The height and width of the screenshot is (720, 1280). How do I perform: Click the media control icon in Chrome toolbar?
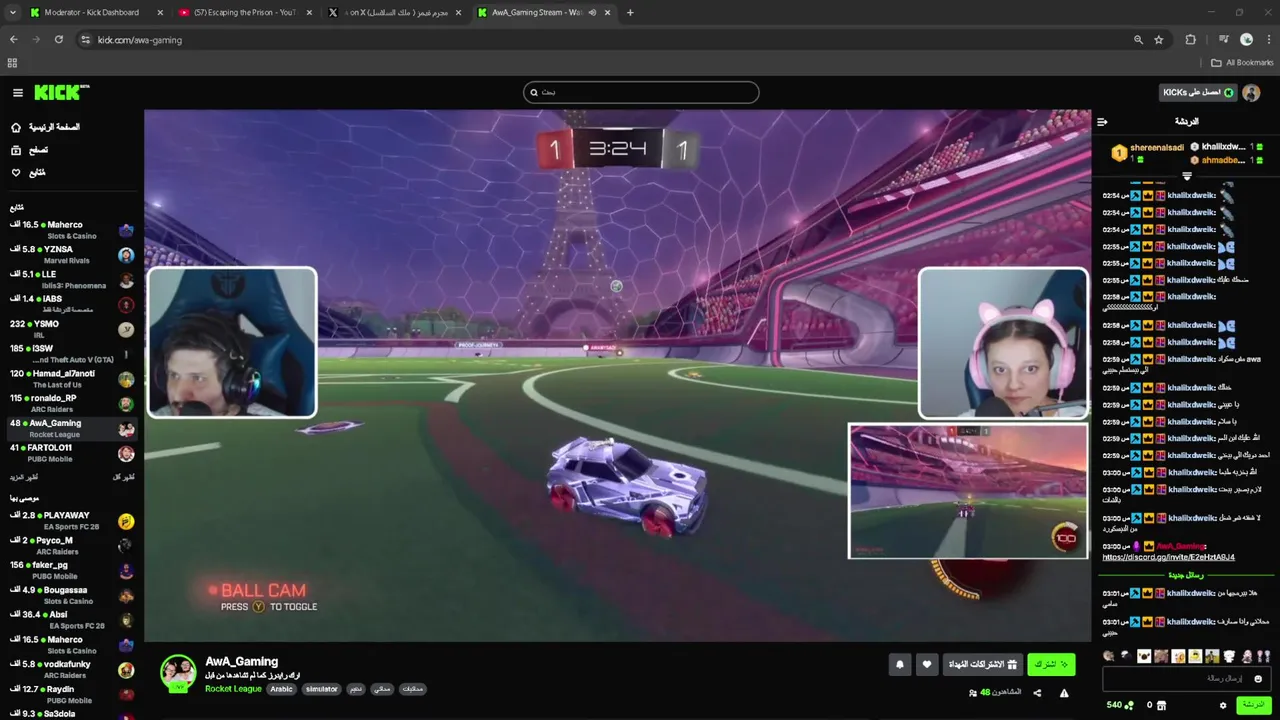[x=1224, y=39]
